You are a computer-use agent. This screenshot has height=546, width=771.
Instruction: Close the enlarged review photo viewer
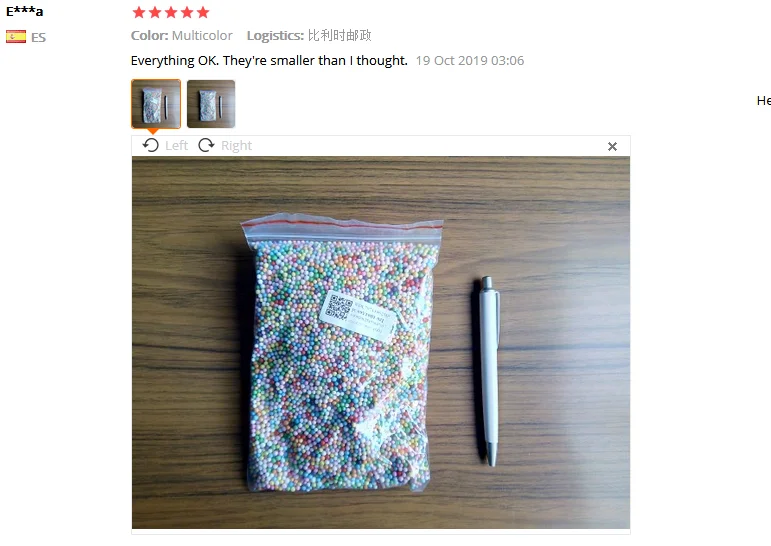(612, 146)
